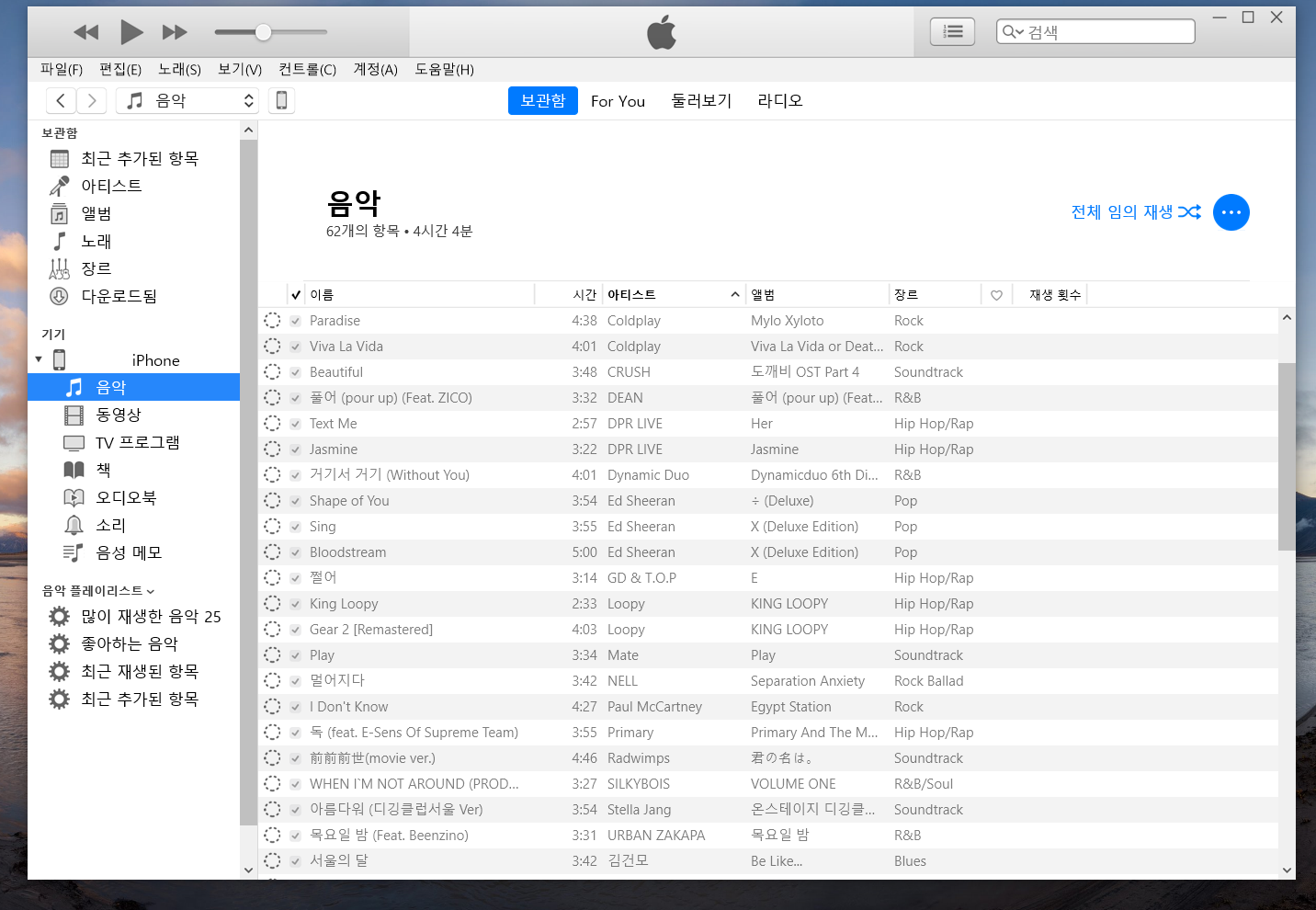1316x910 pixels.
Task: Open the iPhone device icon button
Action: pos(282,100)
